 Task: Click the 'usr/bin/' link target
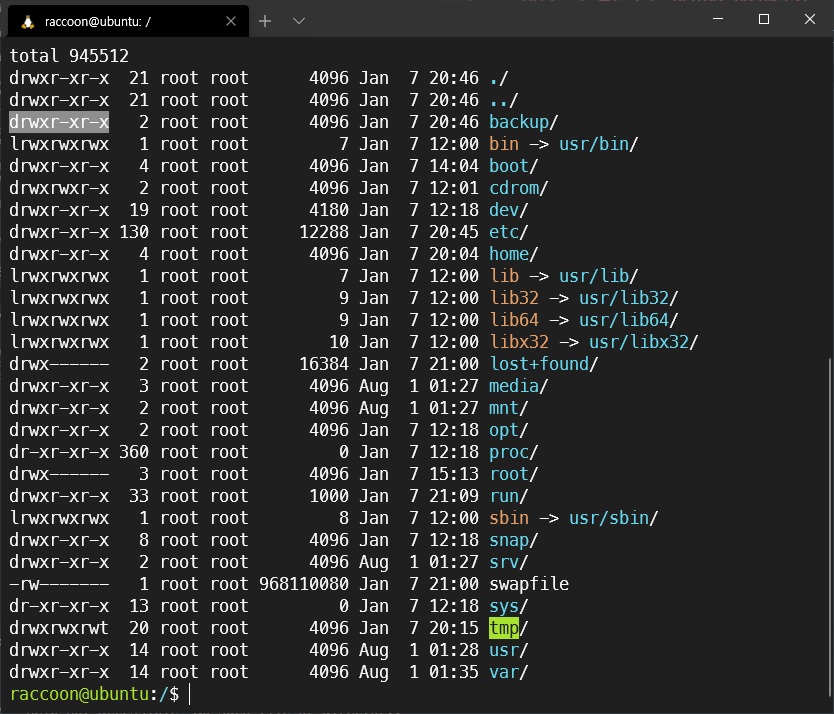598,144
